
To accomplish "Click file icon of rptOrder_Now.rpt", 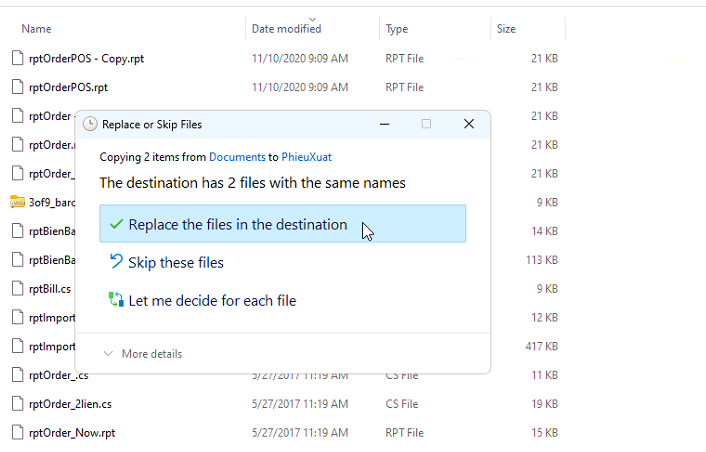I will coord(16,433).
